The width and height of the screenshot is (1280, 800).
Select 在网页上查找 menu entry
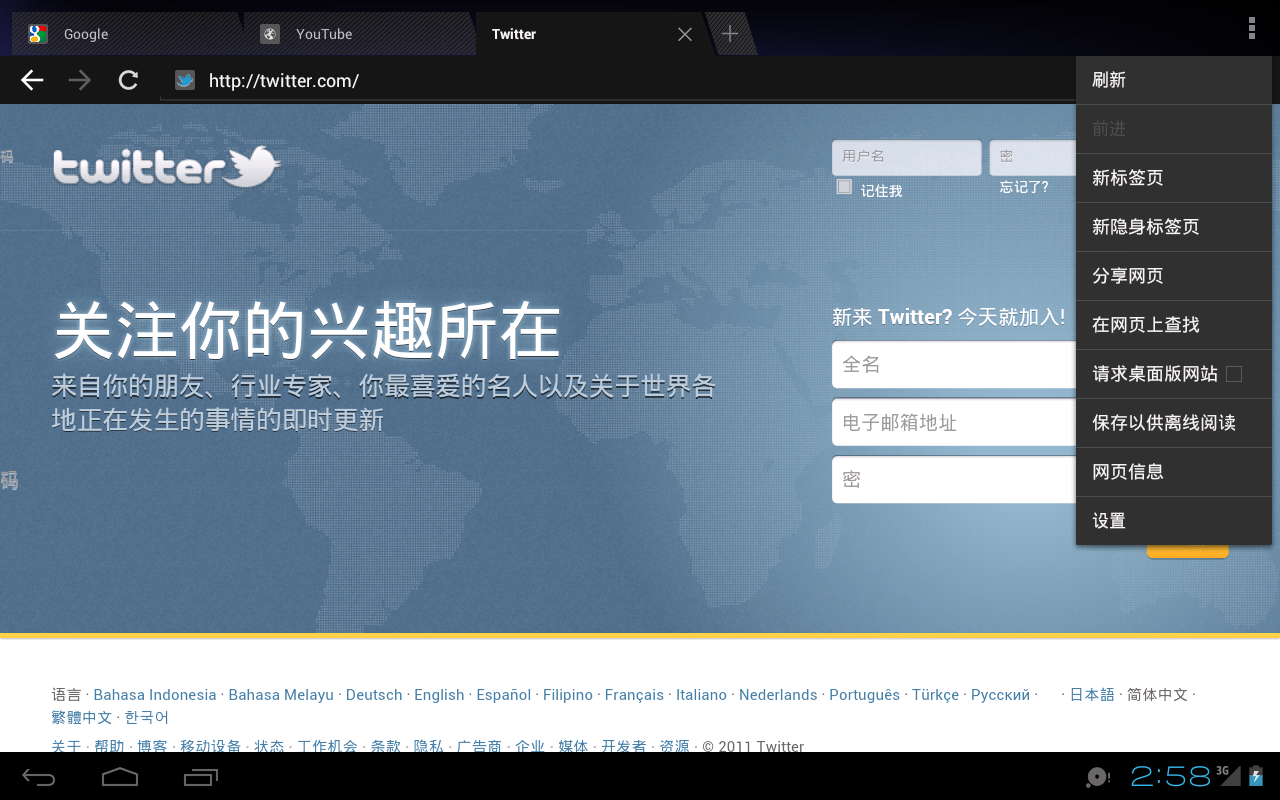coord(1174,325)
